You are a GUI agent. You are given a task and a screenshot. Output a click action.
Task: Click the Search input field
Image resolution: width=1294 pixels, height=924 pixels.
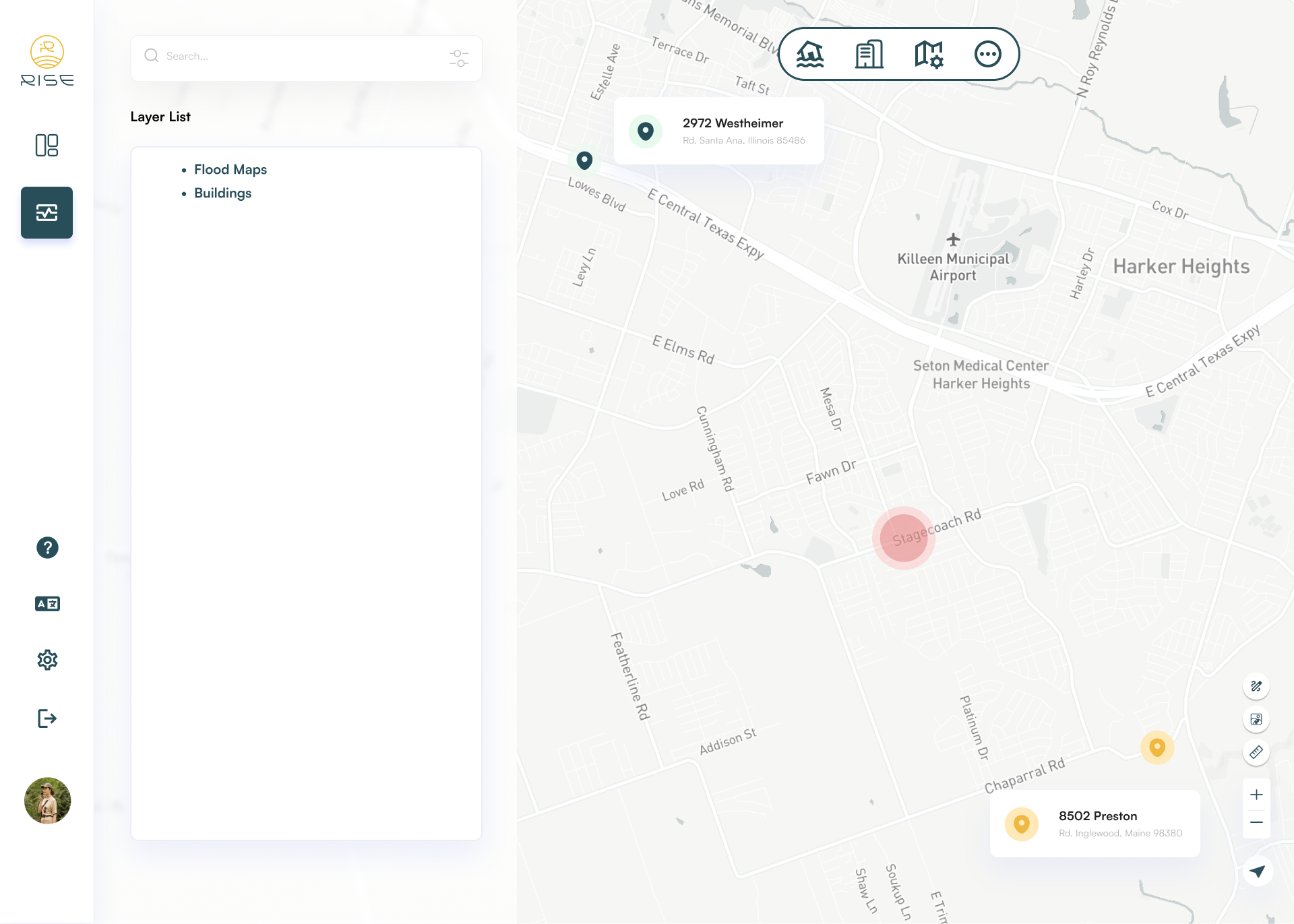297,57
